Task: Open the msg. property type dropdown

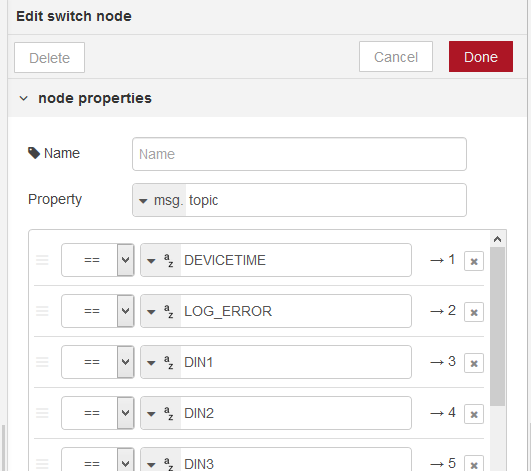Action: [x=159, y=200]
